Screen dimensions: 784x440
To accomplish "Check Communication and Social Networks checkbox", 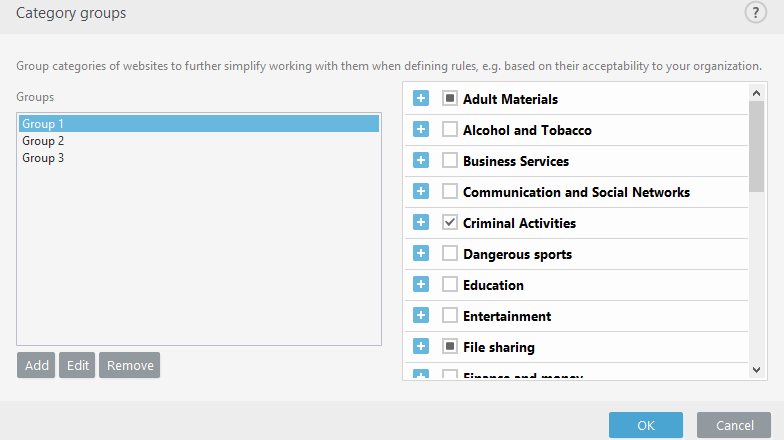I will pos(450,192).
